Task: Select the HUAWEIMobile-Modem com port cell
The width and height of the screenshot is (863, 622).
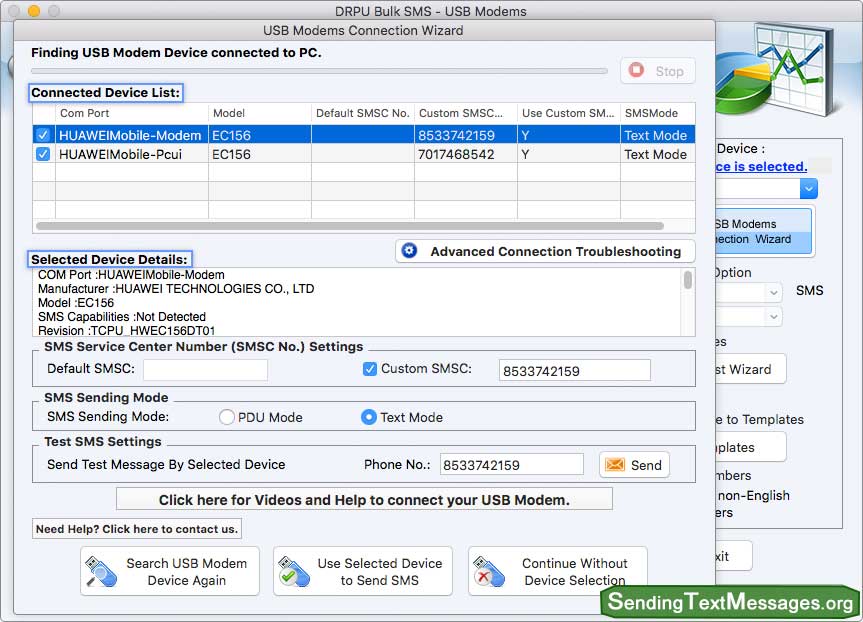Action: [132, 135]
